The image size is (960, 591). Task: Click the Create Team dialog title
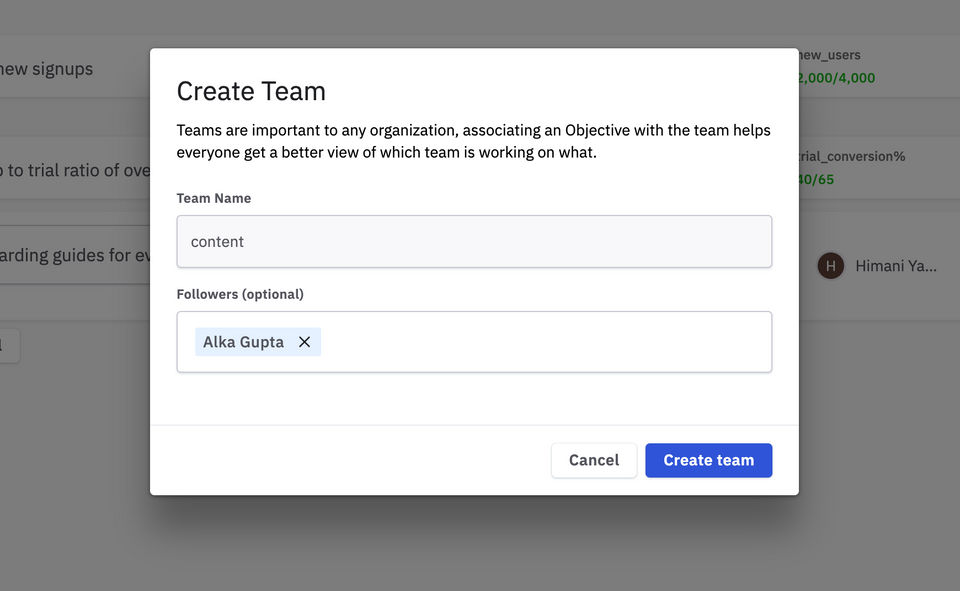251,92
